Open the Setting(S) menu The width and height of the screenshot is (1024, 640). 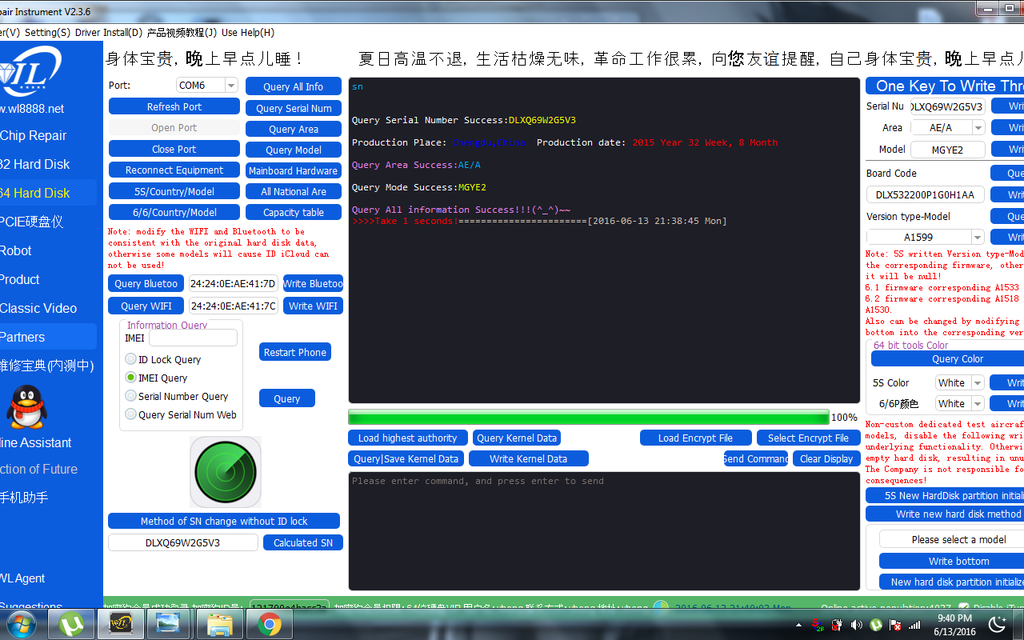[47, 32]
